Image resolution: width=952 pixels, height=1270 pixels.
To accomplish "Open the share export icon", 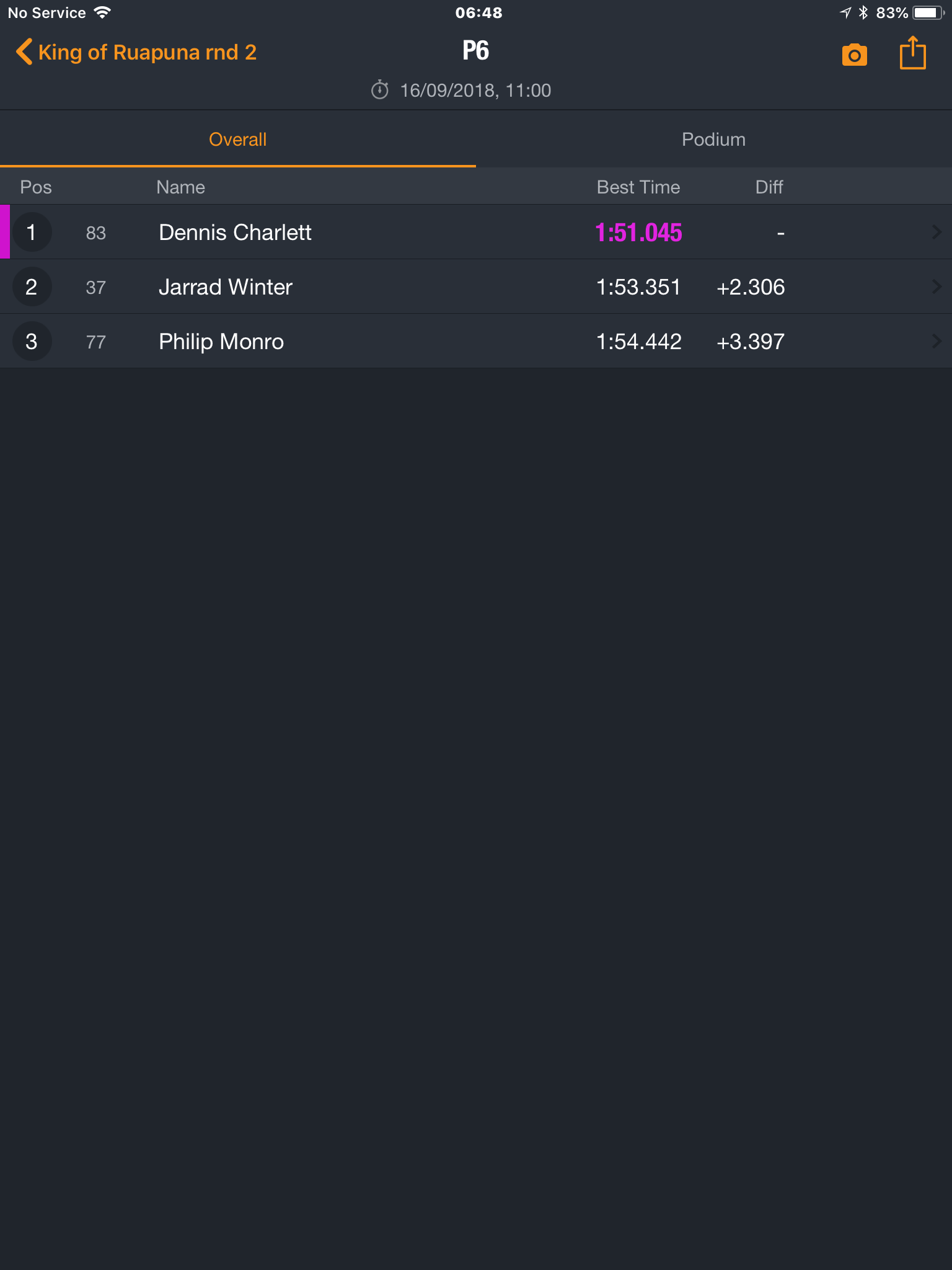I will [912, 53].
